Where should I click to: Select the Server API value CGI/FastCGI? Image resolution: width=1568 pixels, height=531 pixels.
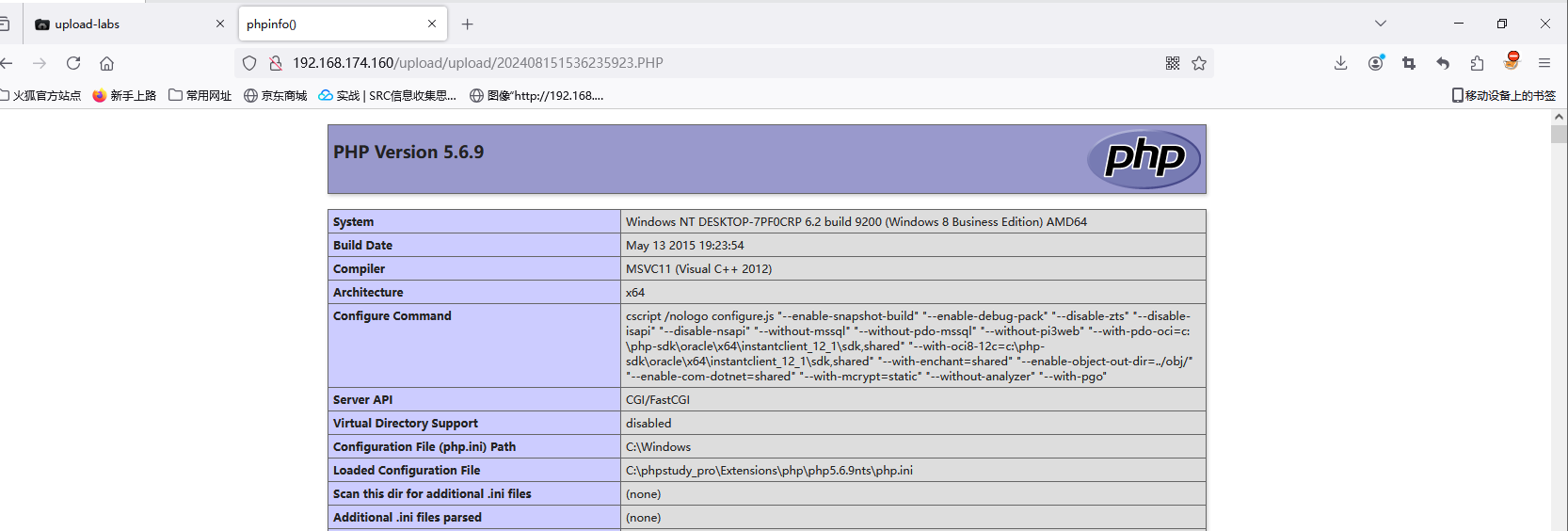tap(658, 400)
